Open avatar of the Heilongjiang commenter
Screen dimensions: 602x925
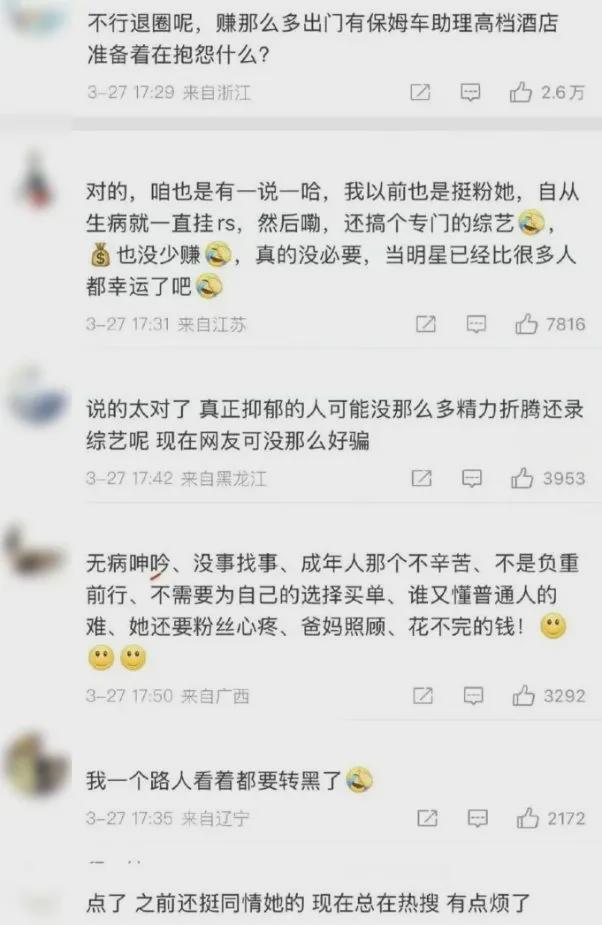click(37, 396)
